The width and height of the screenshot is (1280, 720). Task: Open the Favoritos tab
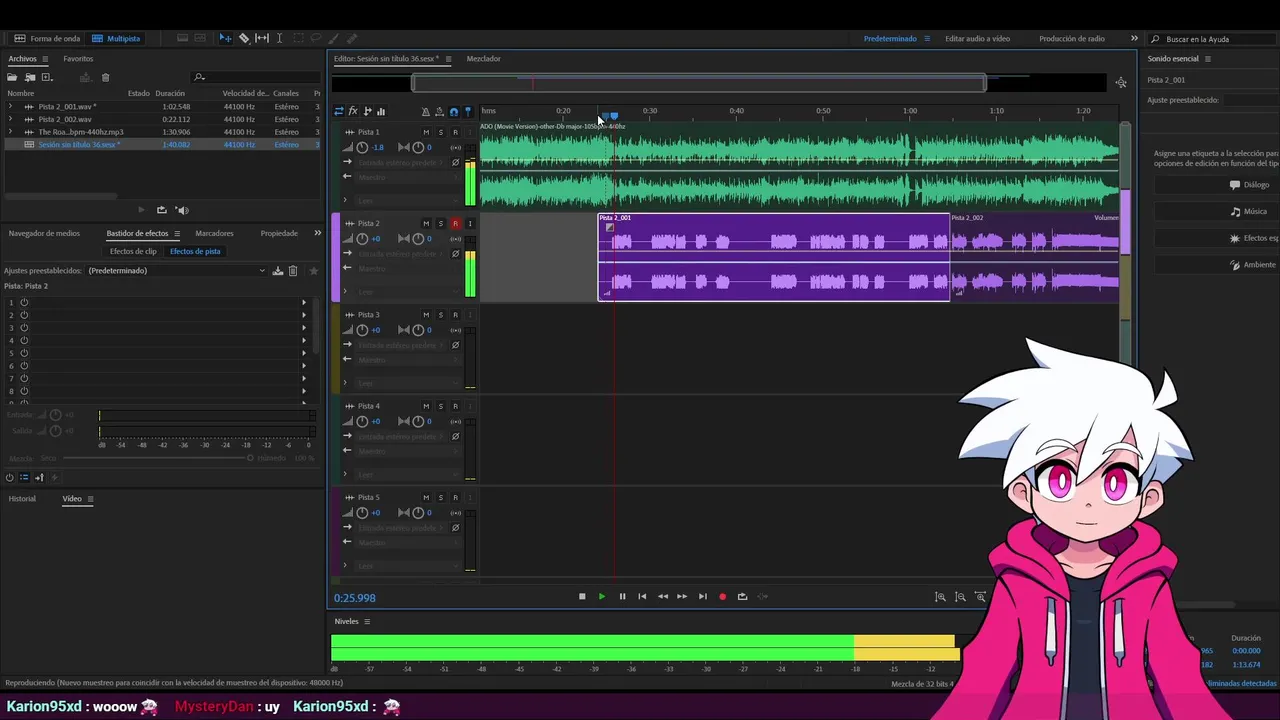[x=78, y=59]
